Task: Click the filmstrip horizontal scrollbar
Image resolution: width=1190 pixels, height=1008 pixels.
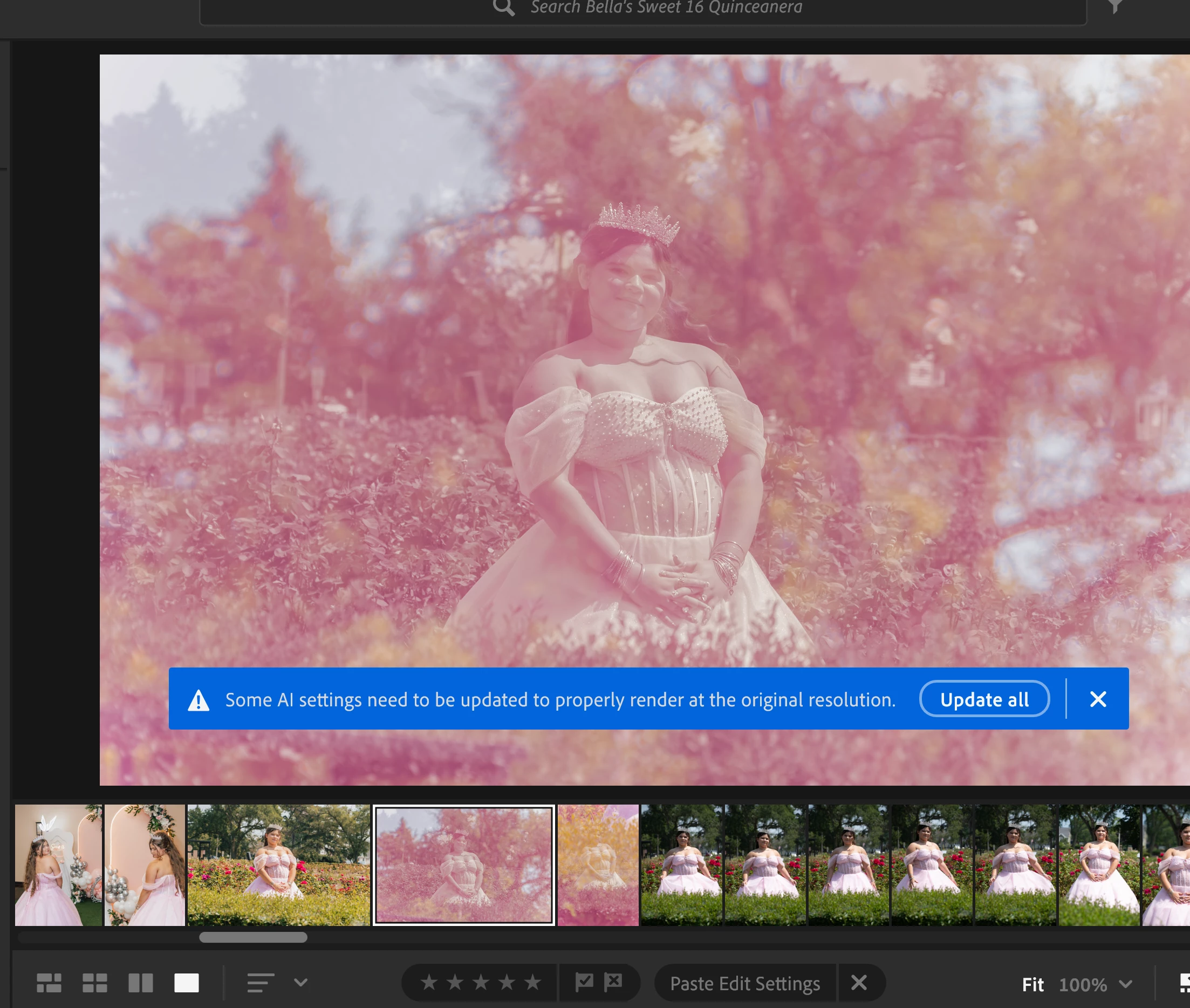Action: click(253, 937)
